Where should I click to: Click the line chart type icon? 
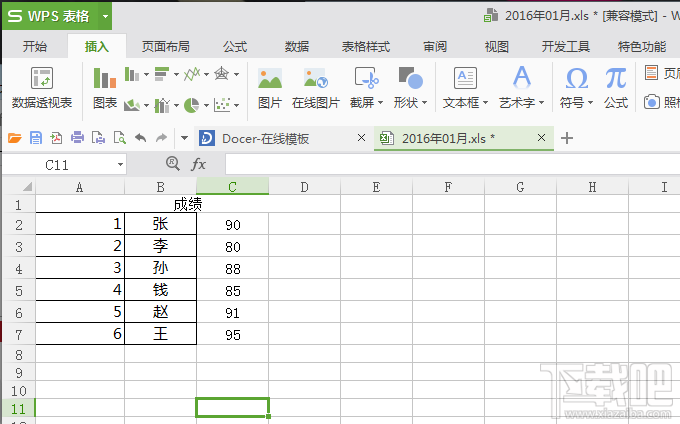pos(192,74)
